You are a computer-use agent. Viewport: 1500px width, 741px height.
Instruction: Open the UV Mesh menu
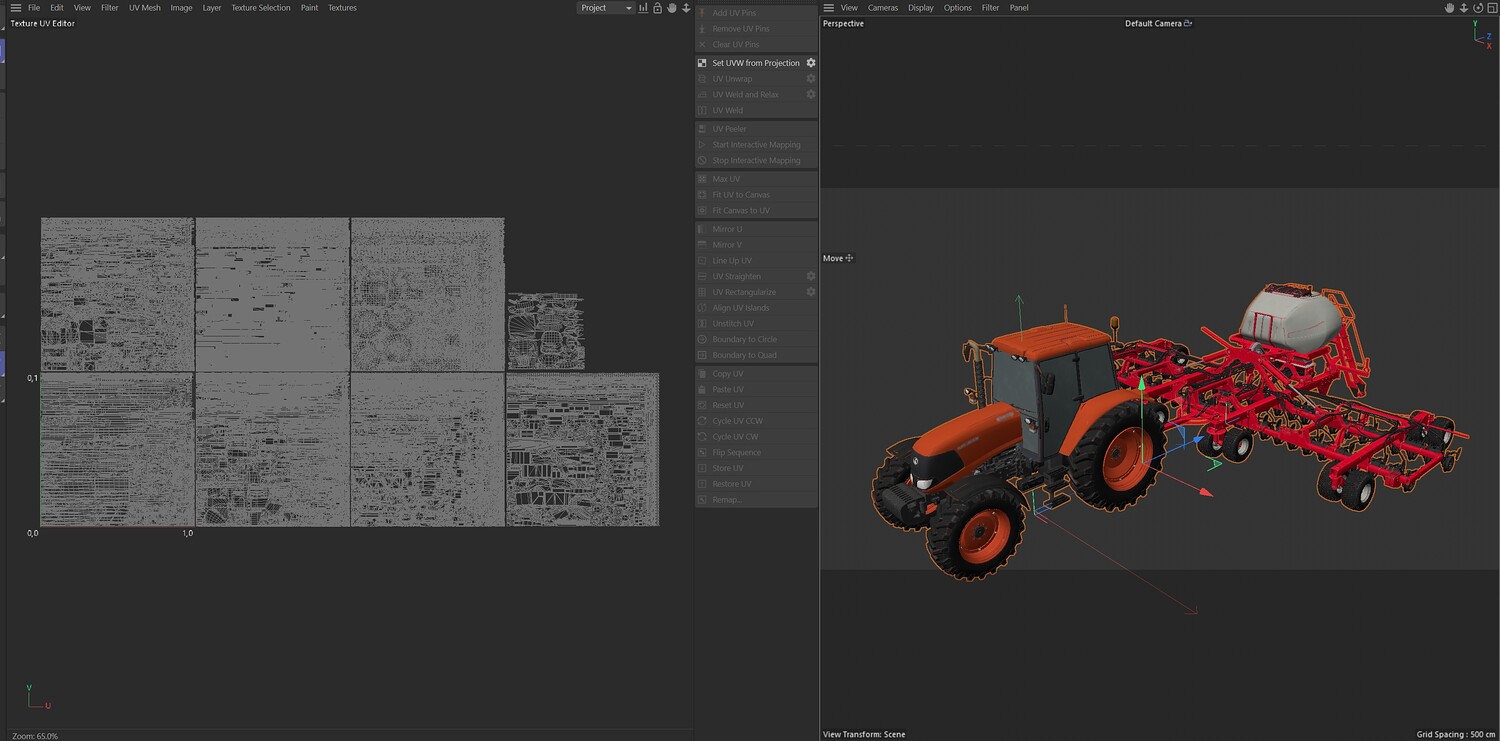tap(145, 8)
